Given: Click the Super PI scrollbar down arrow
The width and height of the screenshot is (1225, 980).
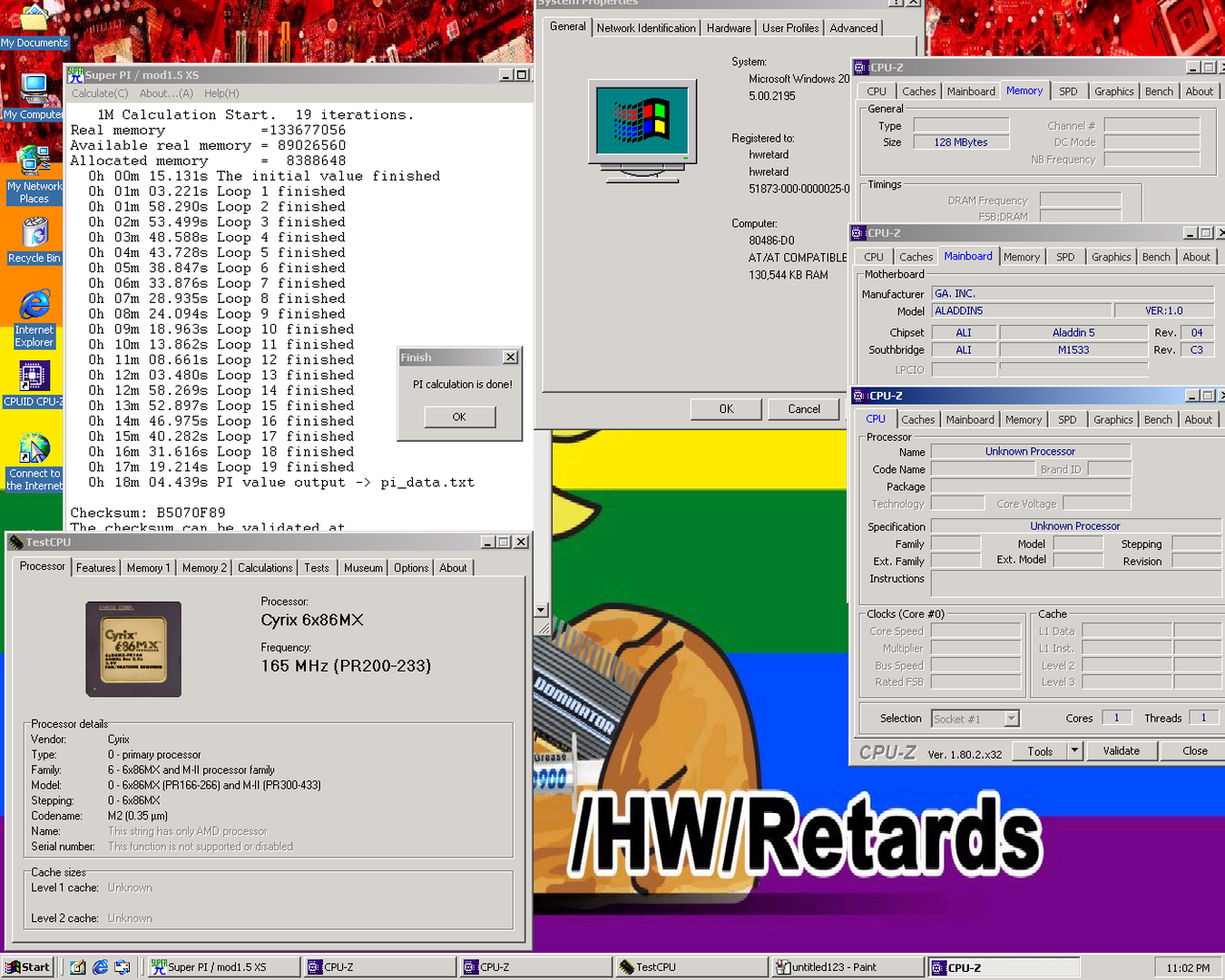Looking at the screenshot, I should click(x=541, y=611).
